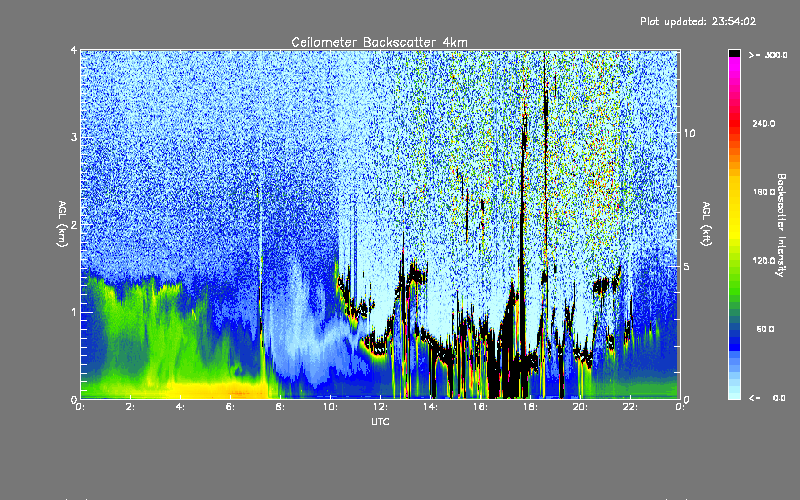Click the black top of the colorbar
Image resolution: width=800 pixels, height=500 pixels.
[x=734, y=53]
